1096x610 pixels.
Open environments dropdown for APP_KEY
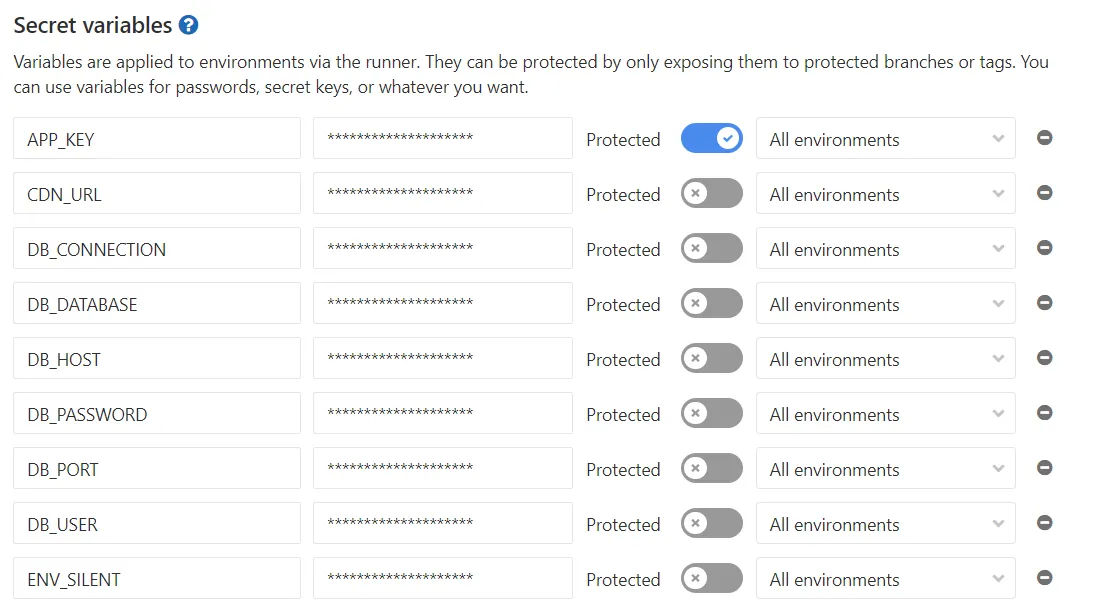click(885, 139)
